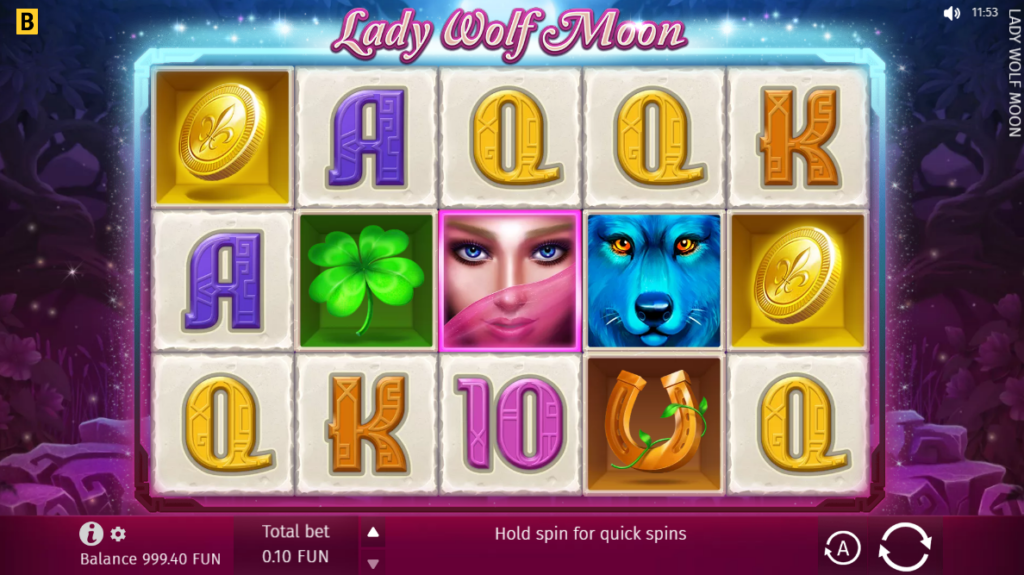Open settings gear icon
The image size is (1024, 575).
point(118,534)
